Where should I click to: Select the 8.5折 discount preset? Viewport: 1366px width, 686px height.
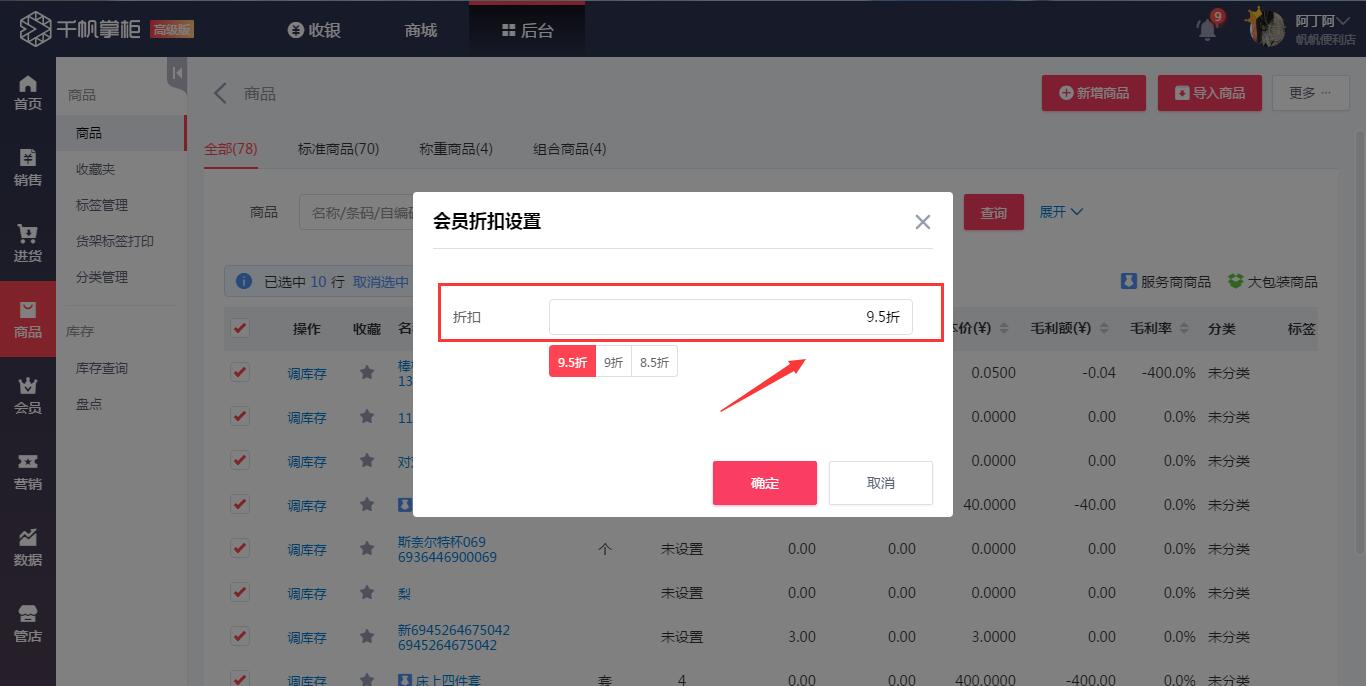coord(653,362)
